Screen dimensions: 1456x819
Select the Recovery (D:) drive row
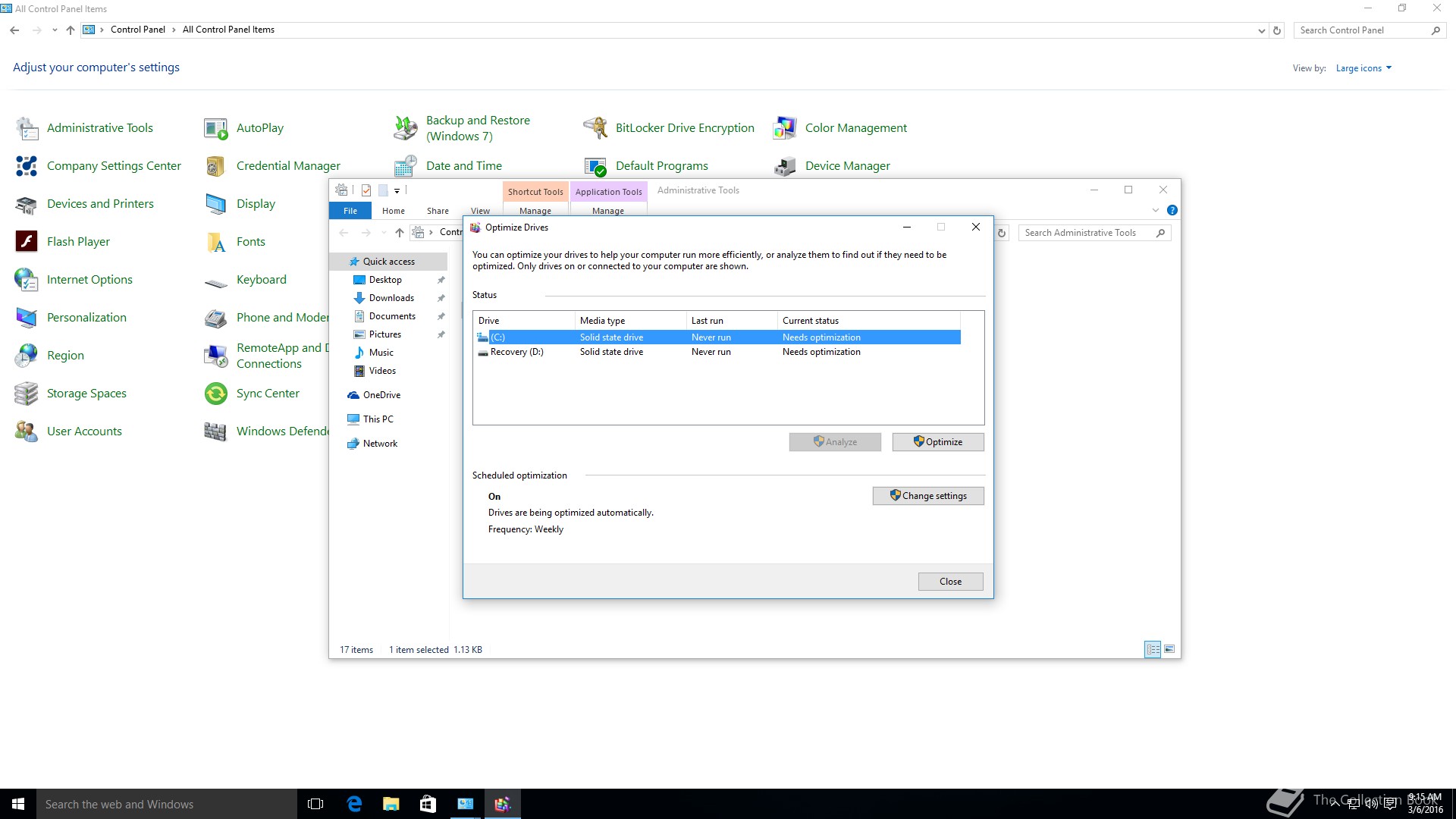point(717,352)
